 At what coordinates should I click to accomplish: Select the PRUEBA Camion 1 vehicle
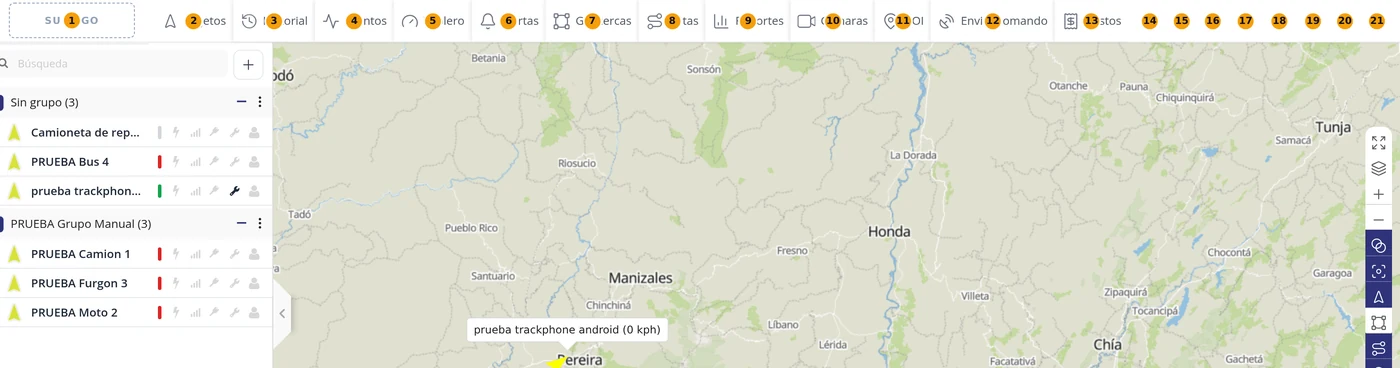tap(136, 254)
